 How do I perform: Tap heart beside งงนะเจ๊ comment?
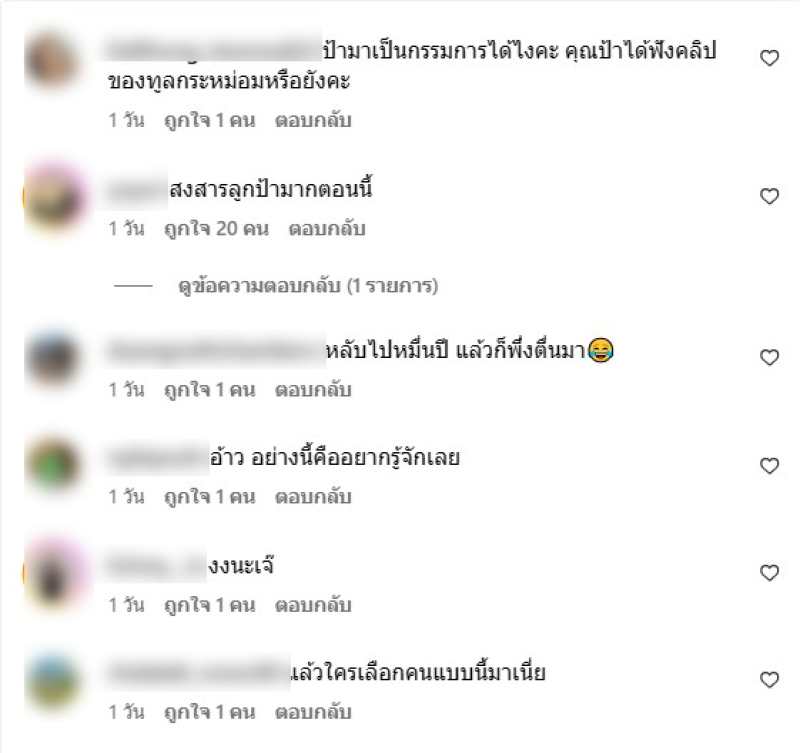click(x=769, y=573)
